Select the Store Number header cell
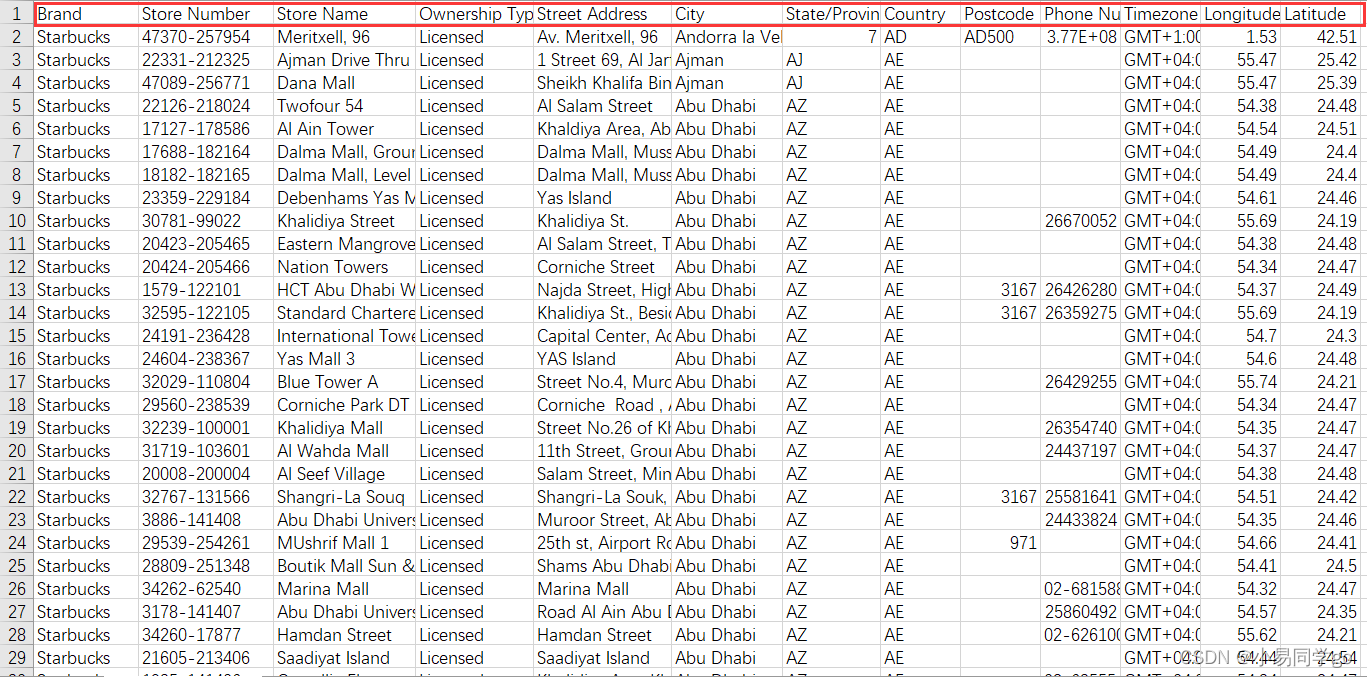The image size is (1367, 677). pos(206,14)
